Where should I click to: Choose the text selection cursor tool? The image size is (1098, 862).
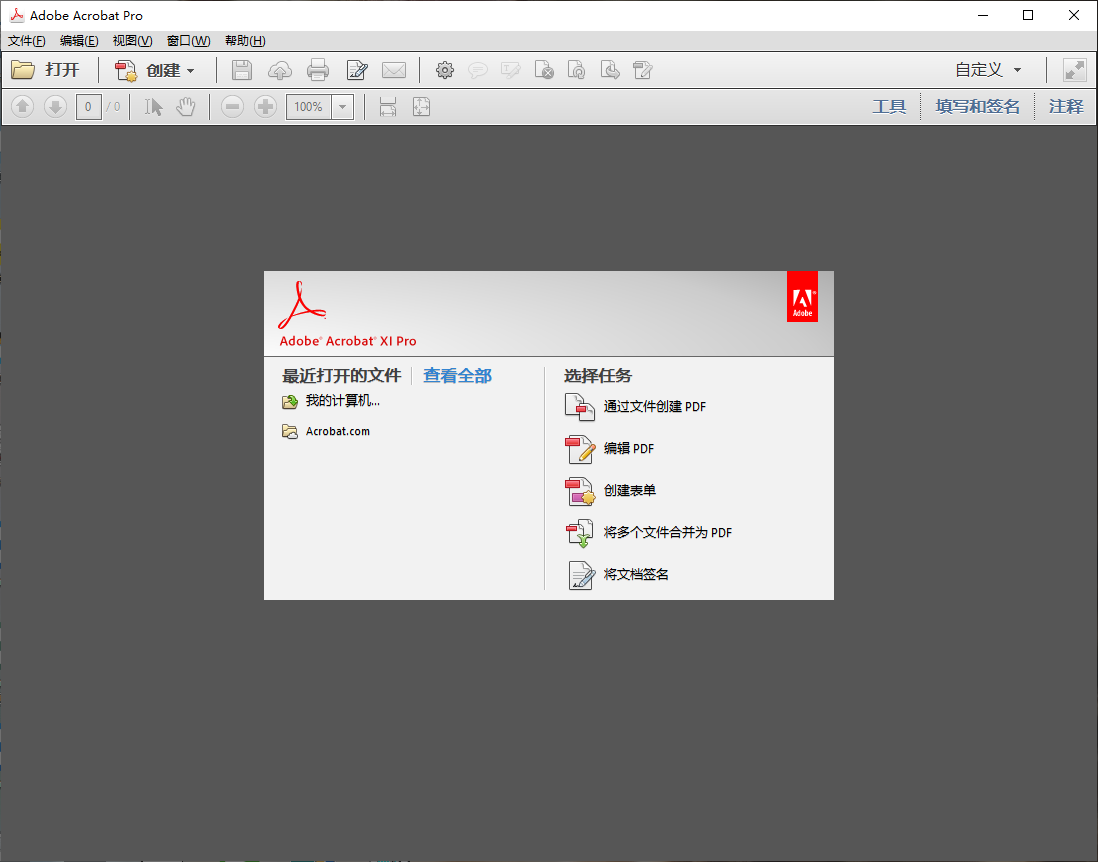(x=153, y=106)
